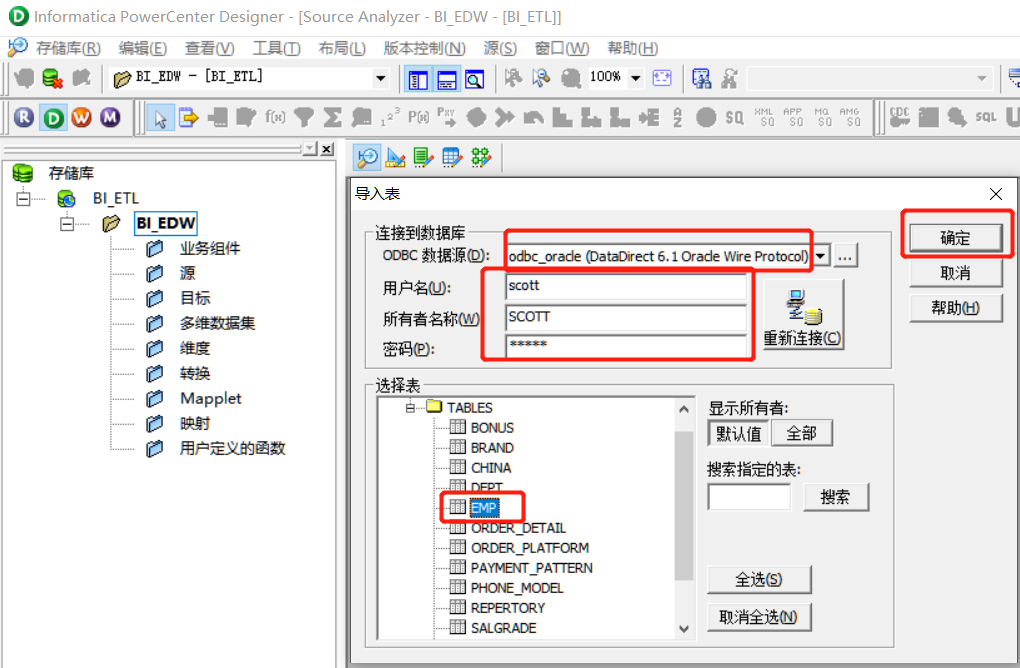Click the username (用户名) input field
This screenshot has width=1020, height=668.
tap(626, 286)
